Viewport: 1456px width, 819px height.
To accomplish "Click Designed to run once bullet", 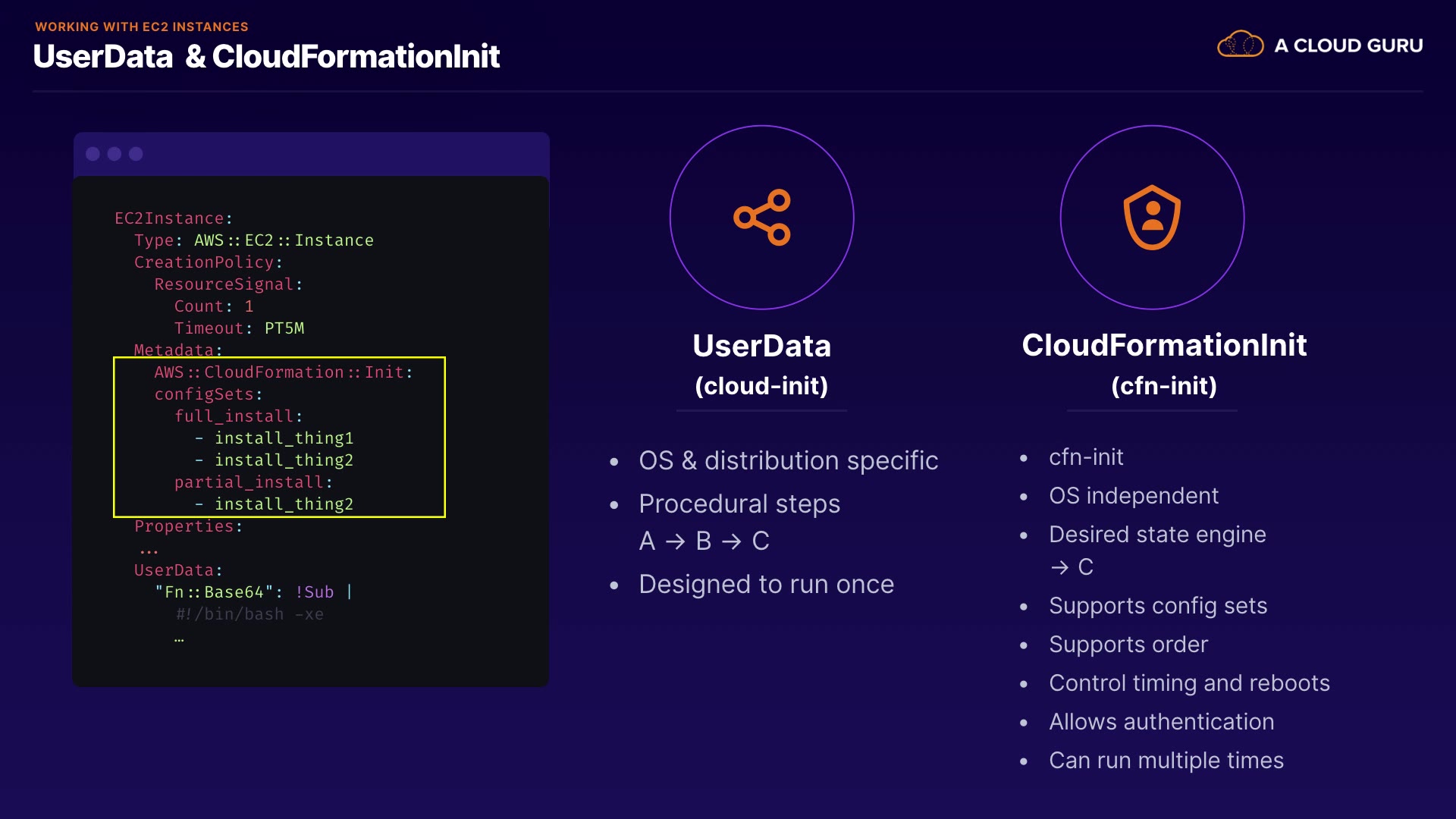I will click(x=766, y=585).
